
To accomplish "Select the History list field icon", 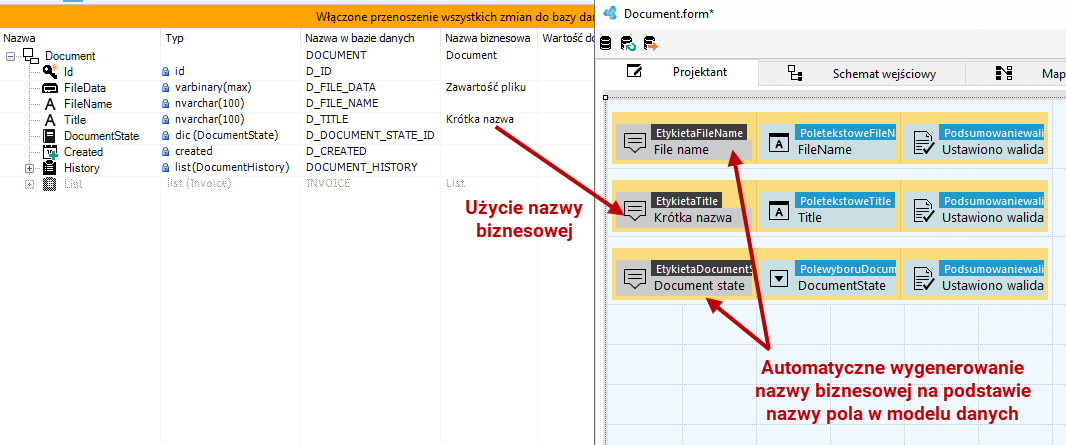I will (x=50, y=168).
